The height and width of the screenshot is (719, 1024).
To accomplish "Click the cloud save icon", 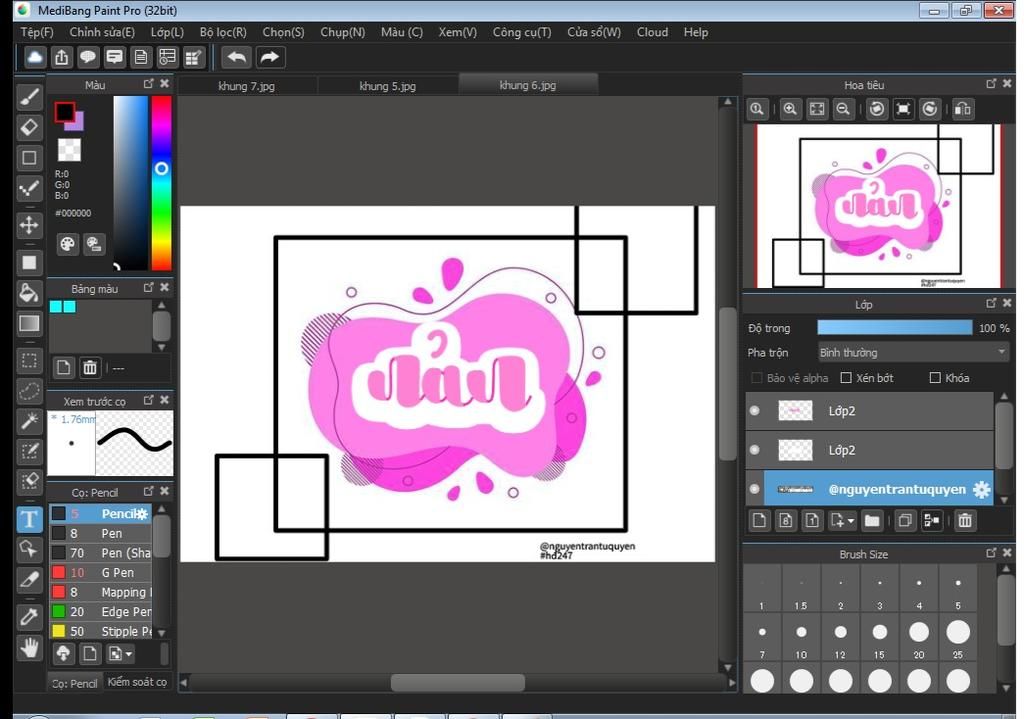I will [x=35, y=57].
